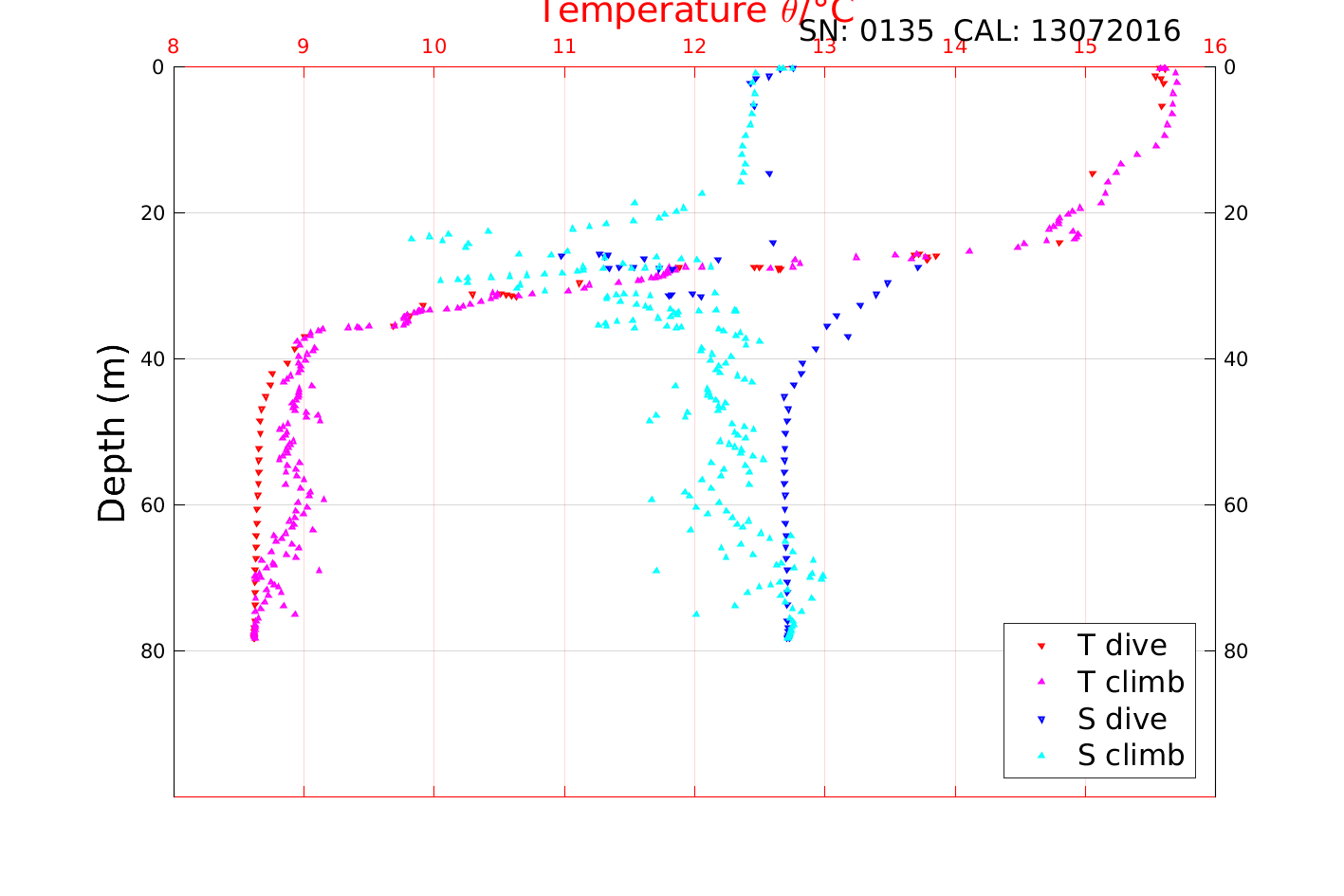Click left depth tick label 20
1344x896 pixels.
[152, 213]
